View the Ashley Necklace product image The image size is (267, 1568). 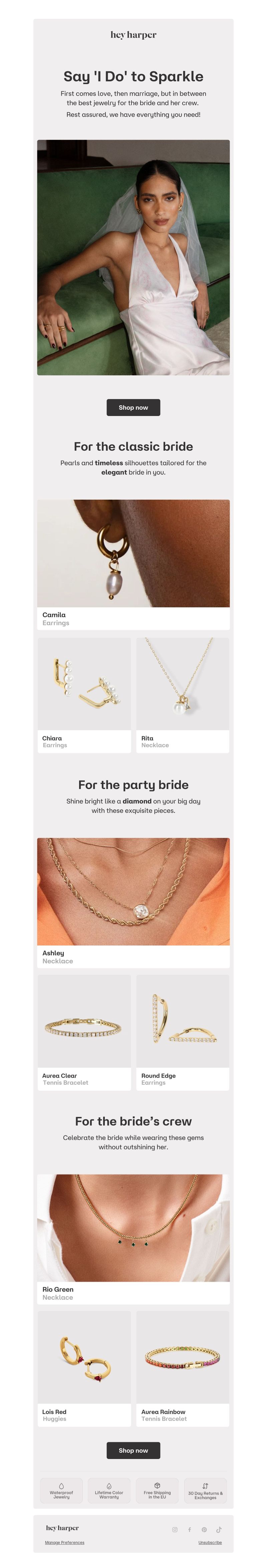coord(133,891)
